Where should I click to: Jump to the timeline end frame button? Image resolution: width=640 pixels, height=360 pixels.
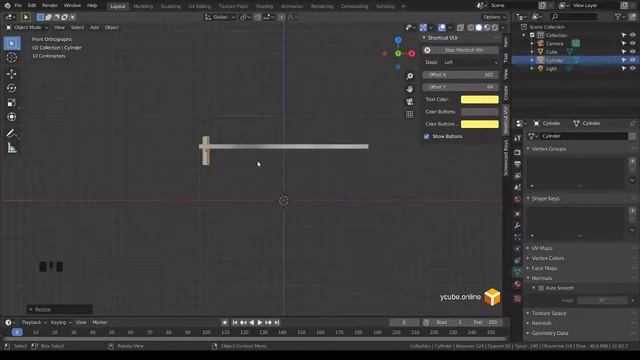277,322
